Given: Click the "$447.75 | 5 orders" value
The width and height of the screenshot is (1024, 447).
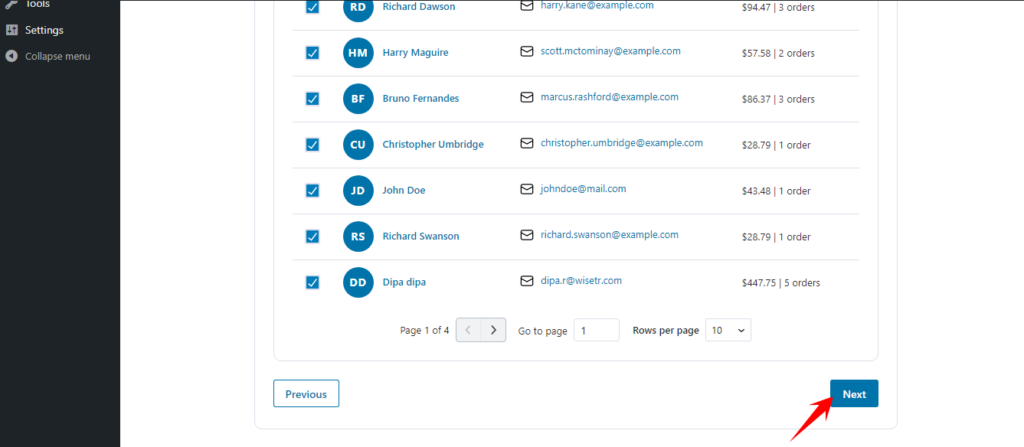Looking at the screenshot, I should 781,283.
